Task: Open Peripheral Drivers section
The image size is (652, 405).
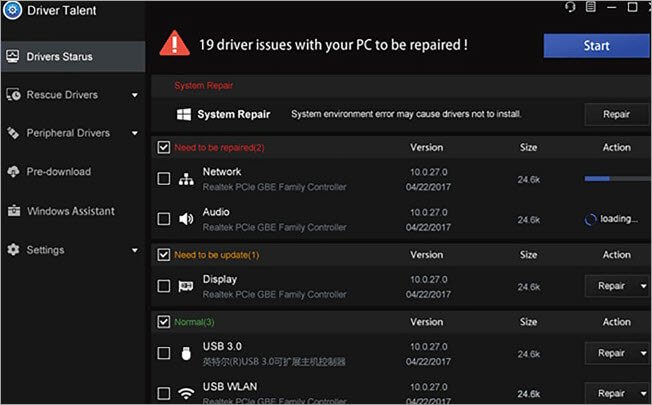Action: pyautogui.click(x=73, y=133)
